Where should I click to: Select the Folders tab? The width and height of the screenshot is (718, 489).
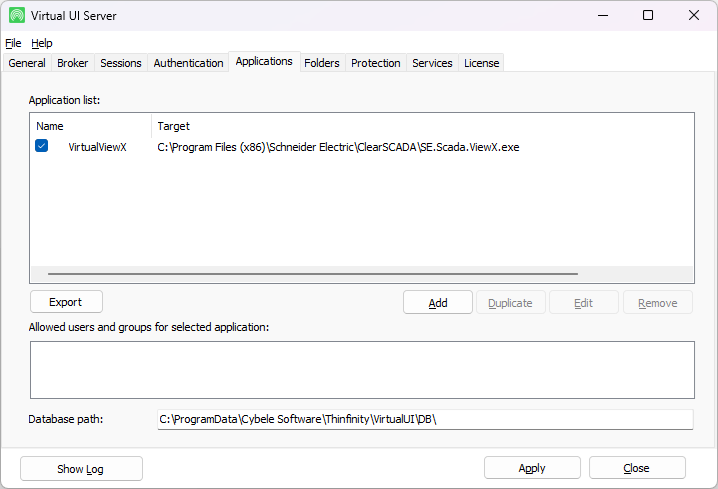pos(322,63)
